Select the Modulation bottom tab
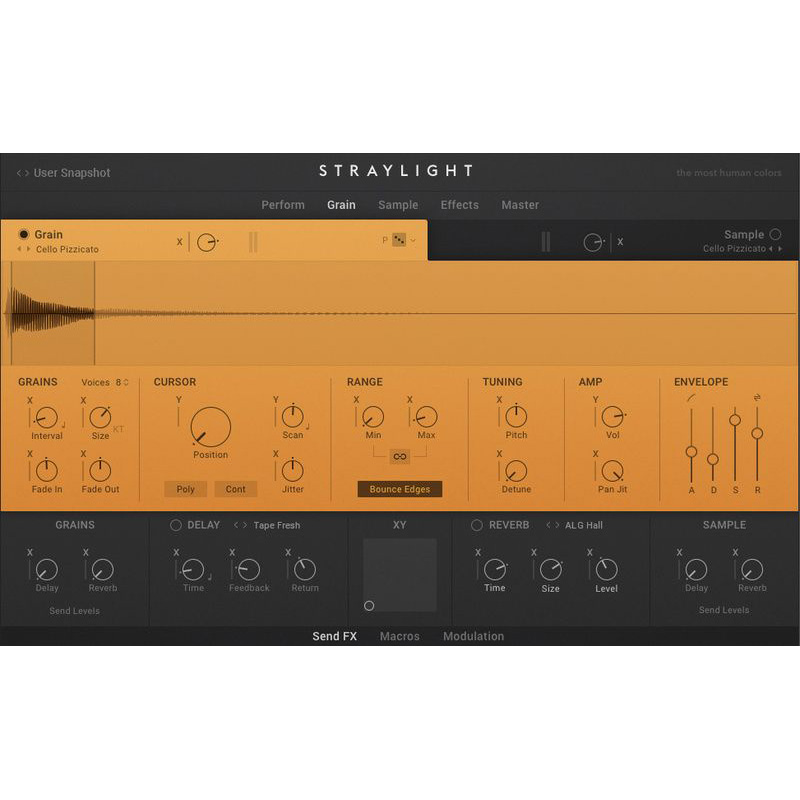The height and width of the screenshot is (800, 800). pyautogui.click(x=473, y=636)
